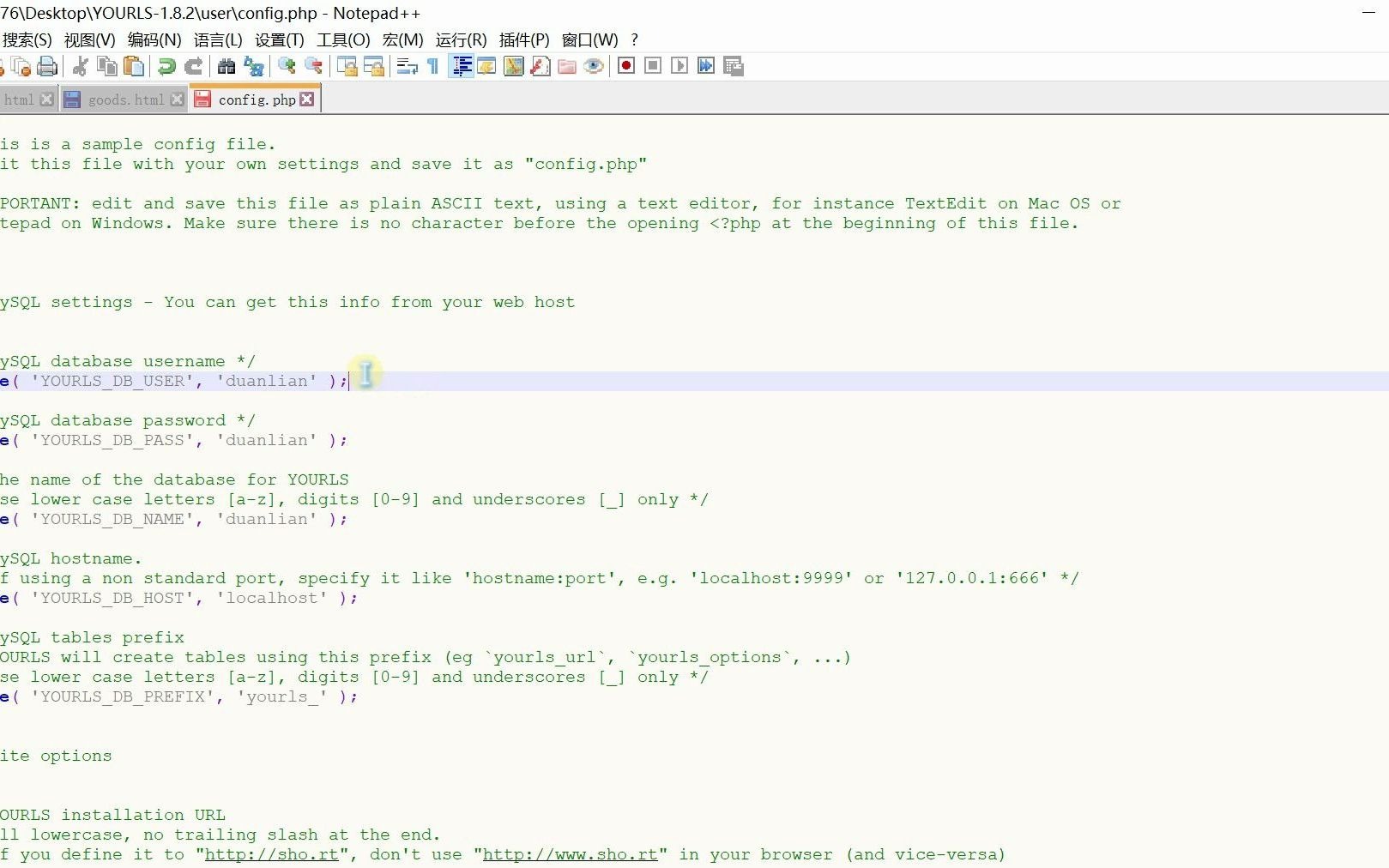Open user defined language icon
Image resolution: width=1389 pixels, height=868 pixels.
(x=486, y=66)
